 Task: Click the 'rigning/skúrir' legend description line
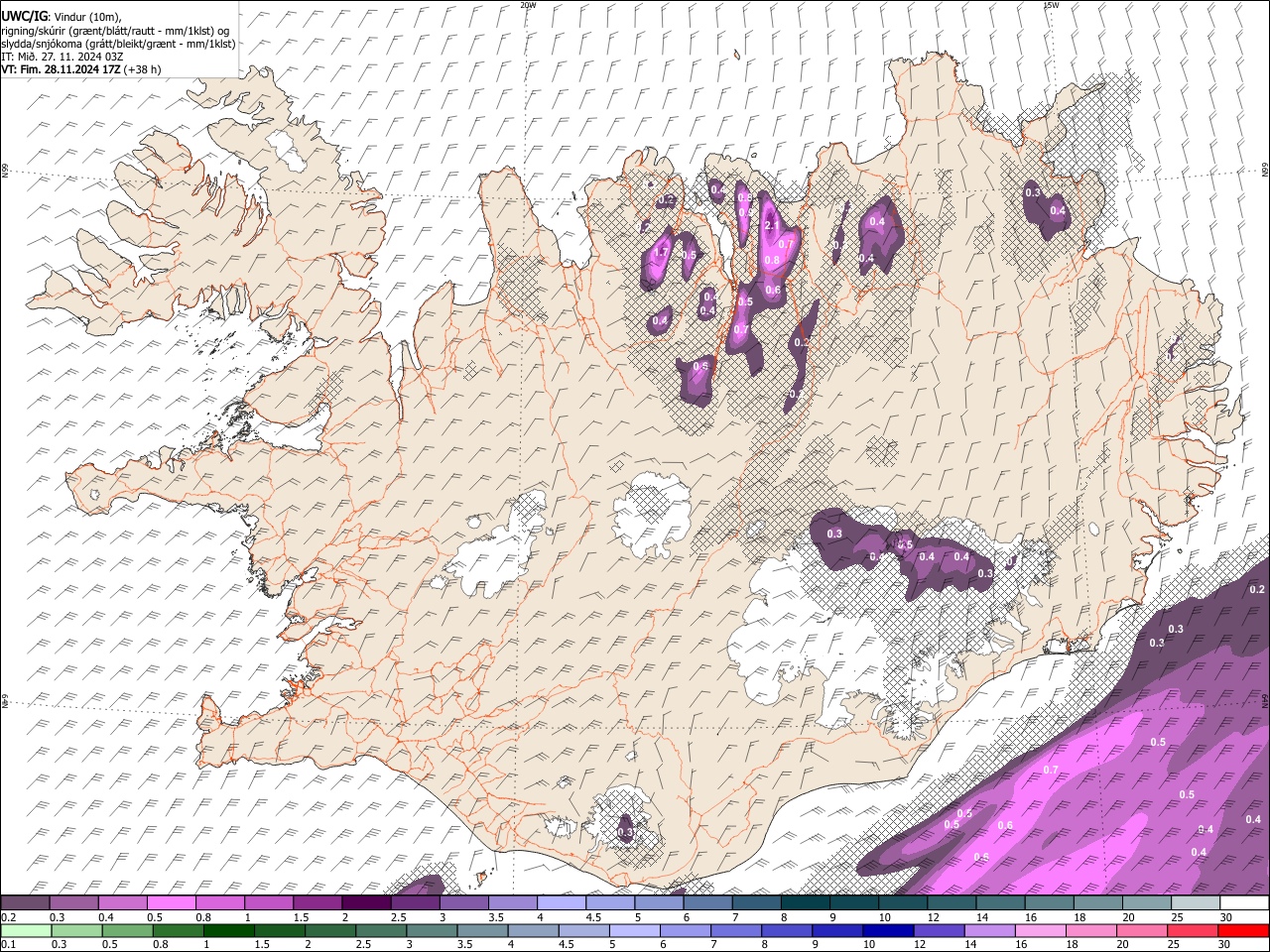[x=115, y=31]
